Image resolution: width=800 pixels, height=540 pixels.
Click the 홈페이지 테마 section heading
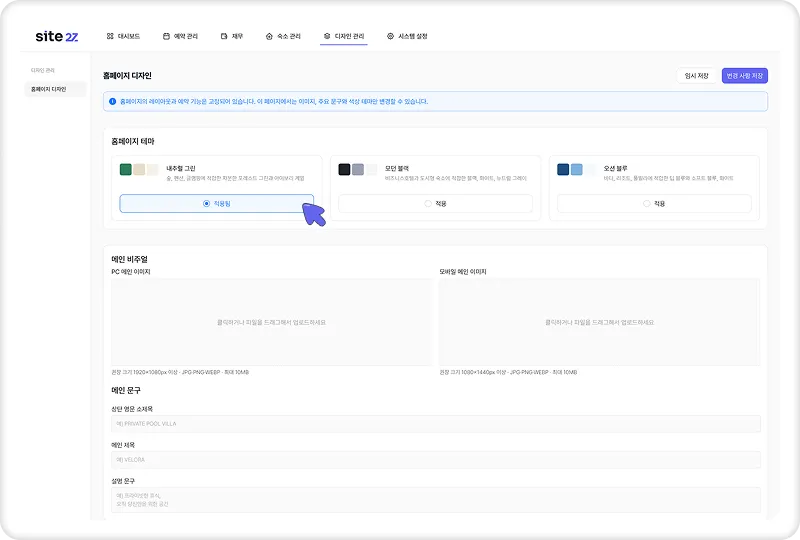click(133, 141)
